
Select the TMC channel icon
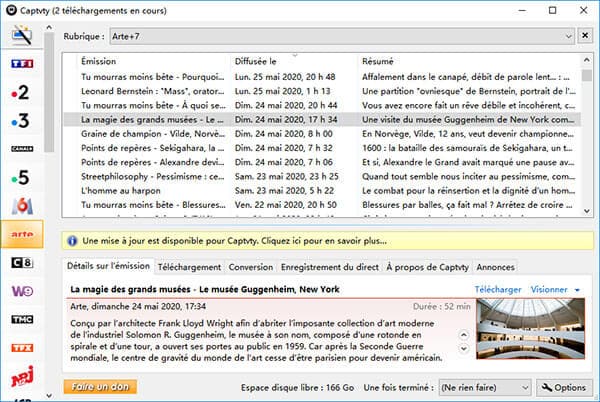(x=22, y=319)
